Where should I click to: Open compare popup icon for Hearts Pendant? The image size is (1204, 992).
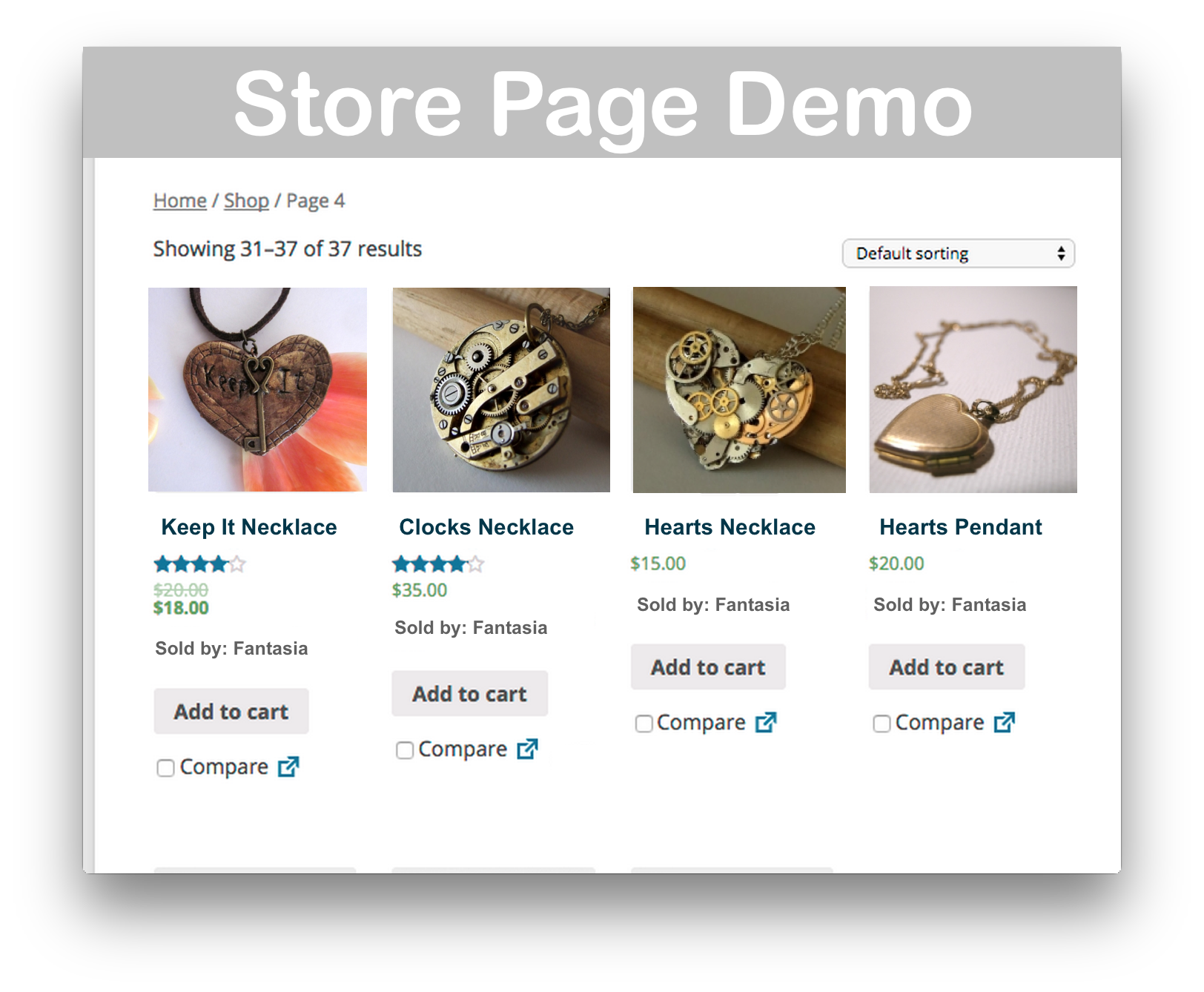coord(1005,722)
